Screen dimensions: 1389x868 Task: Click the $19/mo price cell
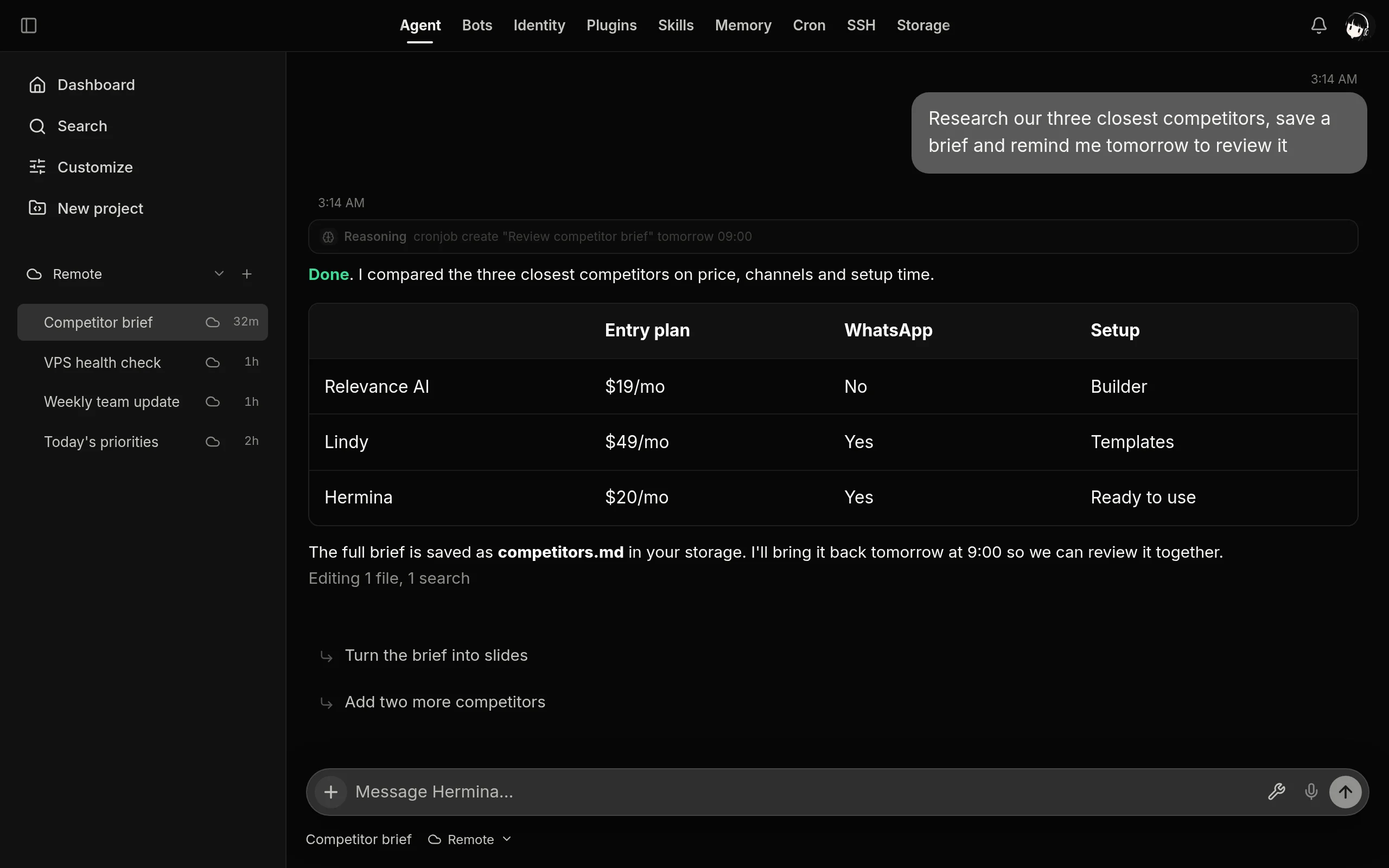[x=634, y=387]
